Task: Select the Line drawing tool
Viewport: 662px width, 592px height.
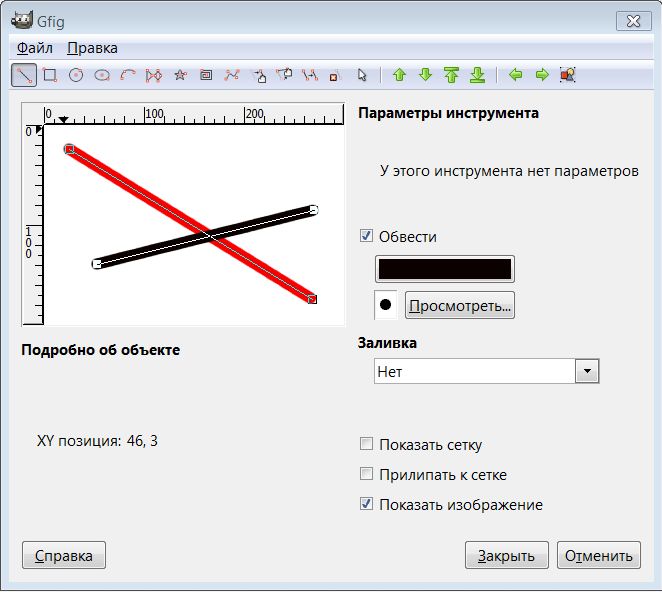Action: click(24, 75)
